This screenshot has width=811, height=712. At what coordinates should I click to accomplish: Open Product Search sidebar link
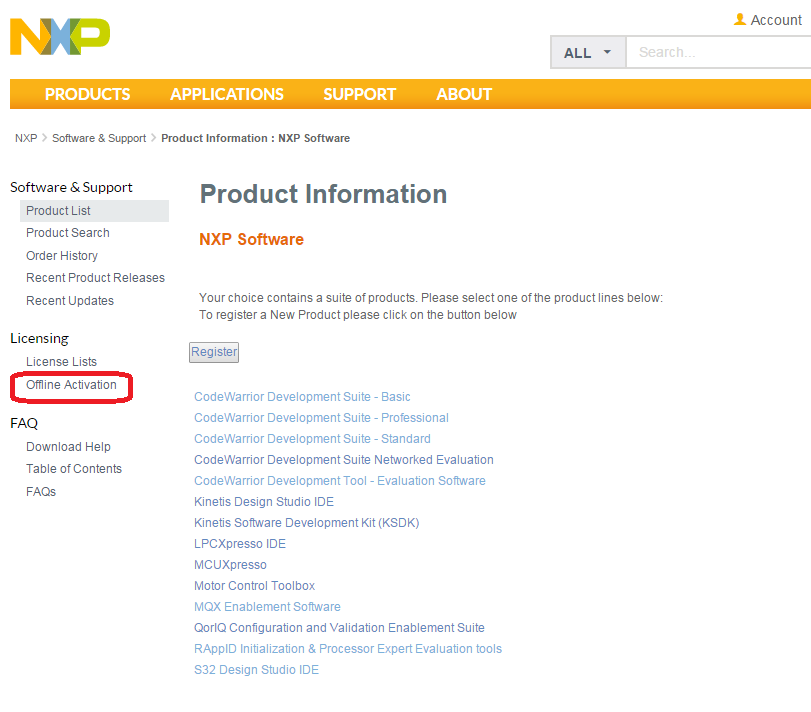coord(68,233)
